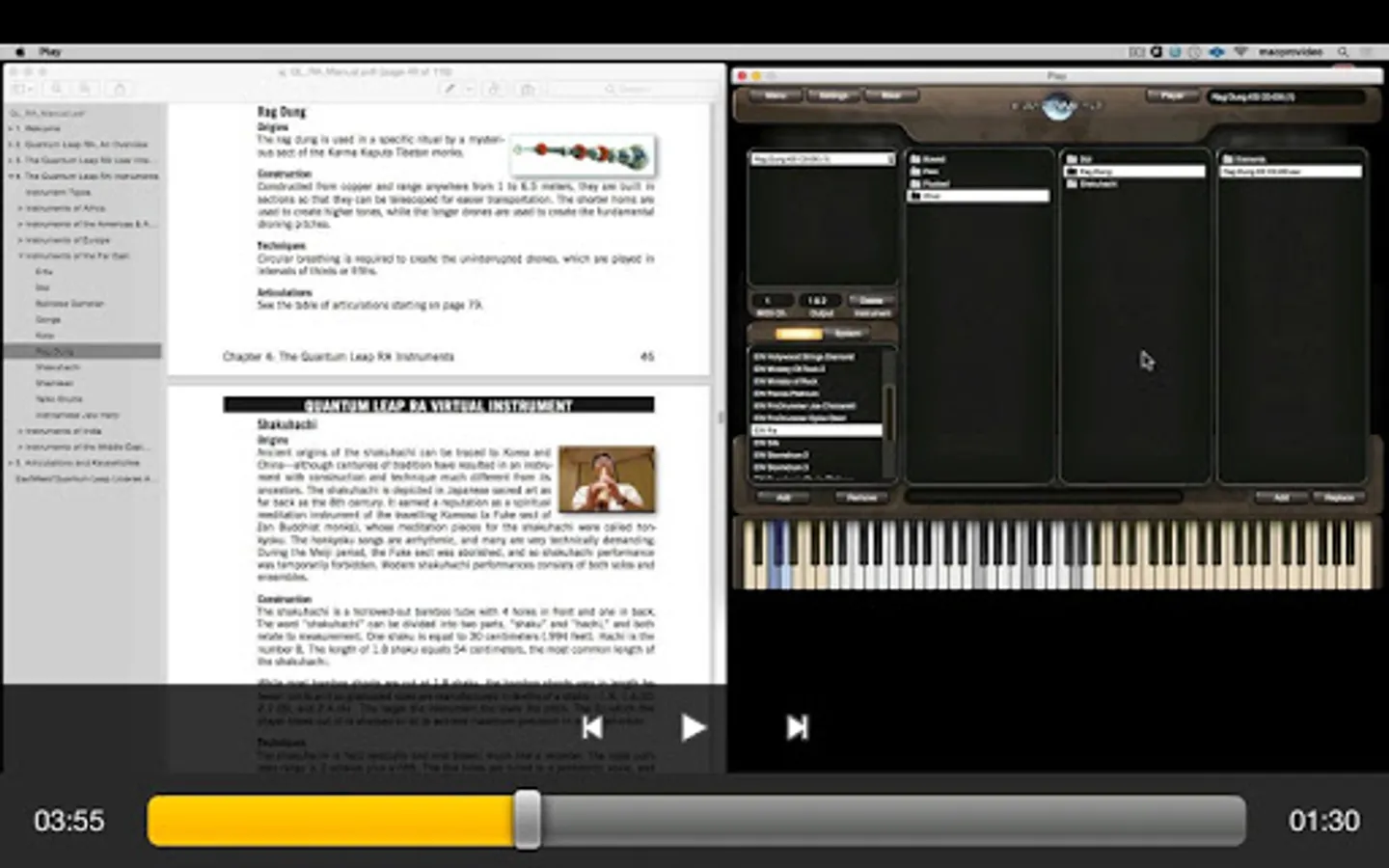Open the loaded instrument dropdown at top right
The height and width of the screenshot is (868, 1389).
click(1287, 96)
